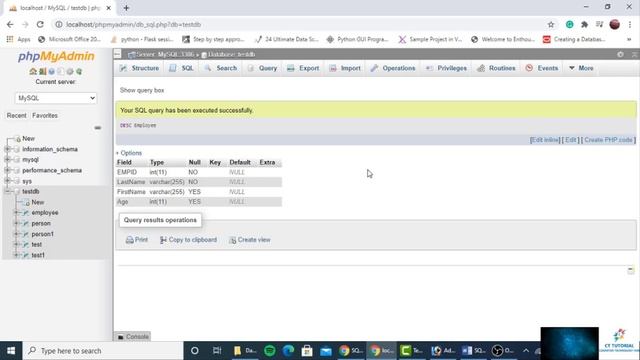The width and height of the screenshot is (640, 360).
Task: Open Task View on the taskbar
Action: pos(217,351)
